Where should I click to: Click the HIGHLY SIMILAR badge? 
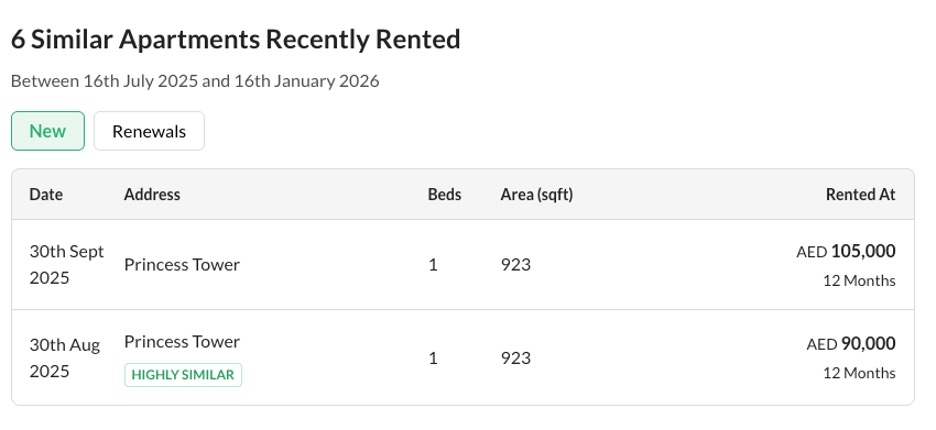click(183, 375)
